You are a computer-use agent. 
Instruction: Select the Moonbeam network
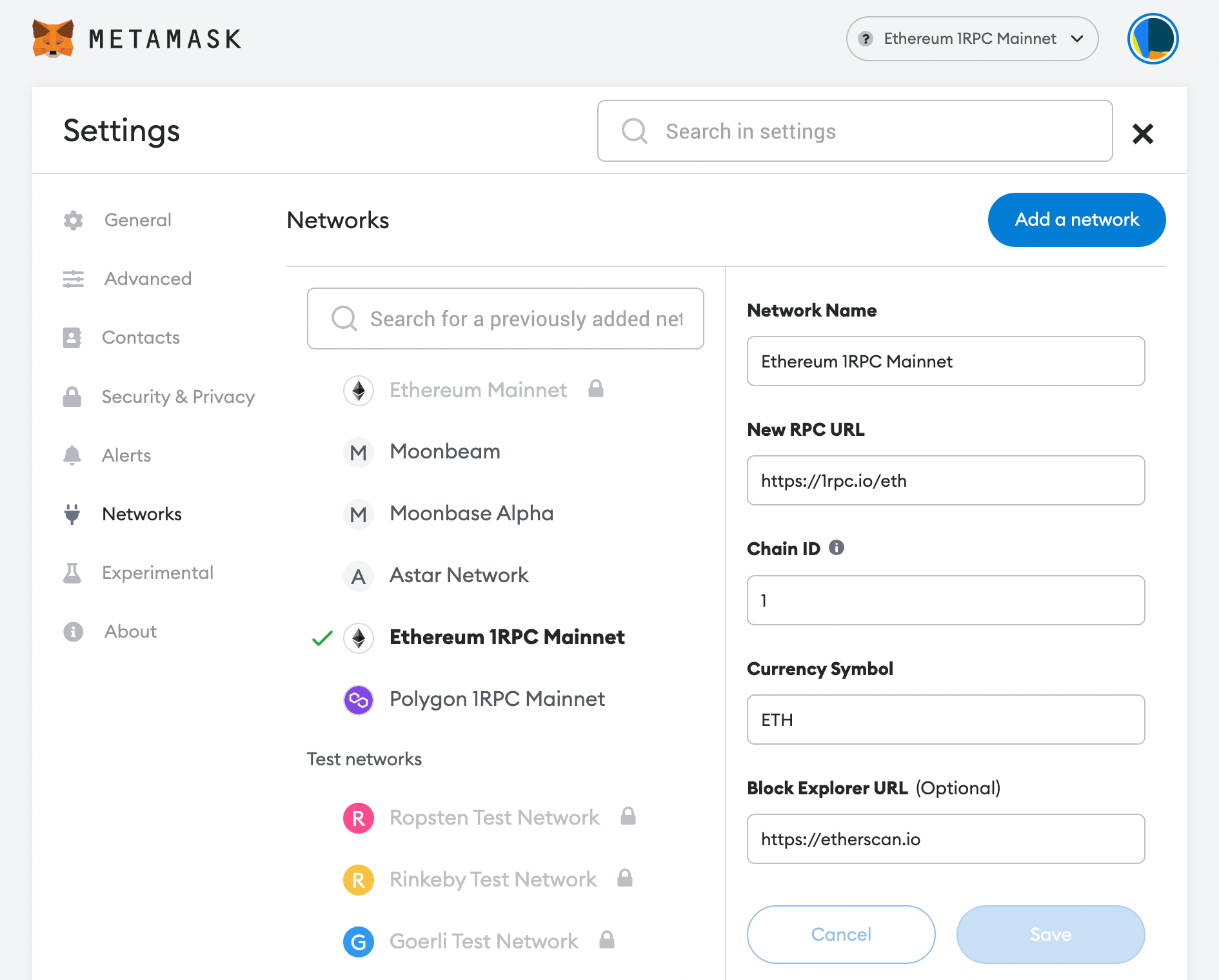tap(445, 451)
